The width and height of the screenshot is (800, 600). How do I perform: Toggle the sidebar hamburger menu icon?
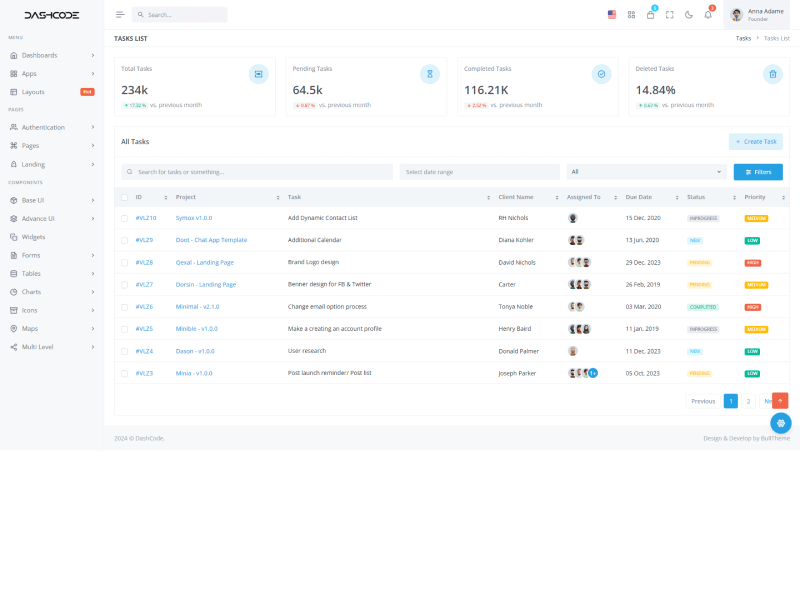point(121,15)
